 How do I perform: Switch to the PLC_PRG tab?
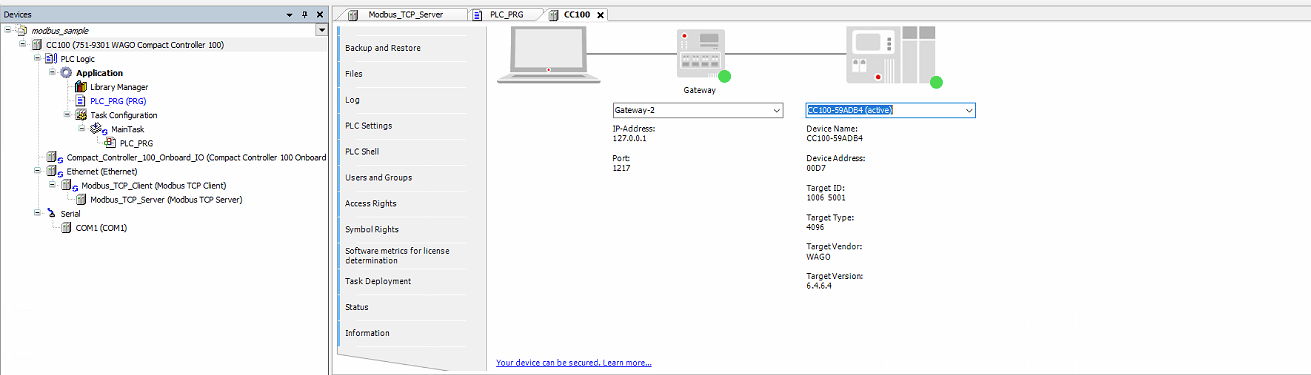508,14
